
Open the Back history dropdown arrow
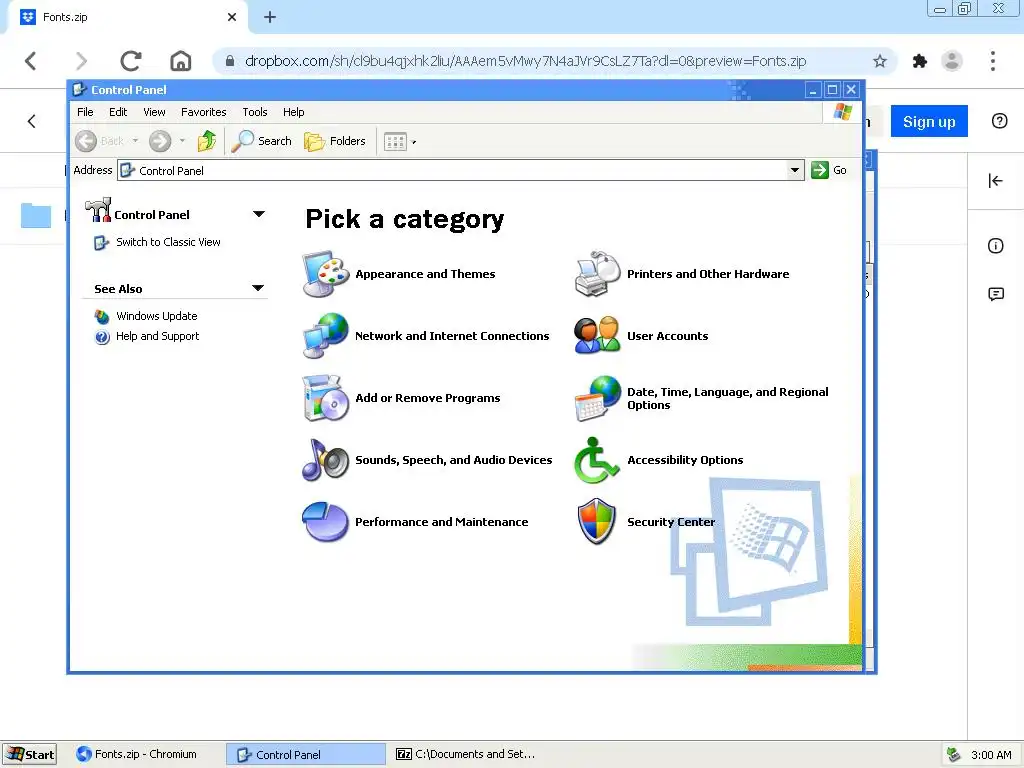135,140
